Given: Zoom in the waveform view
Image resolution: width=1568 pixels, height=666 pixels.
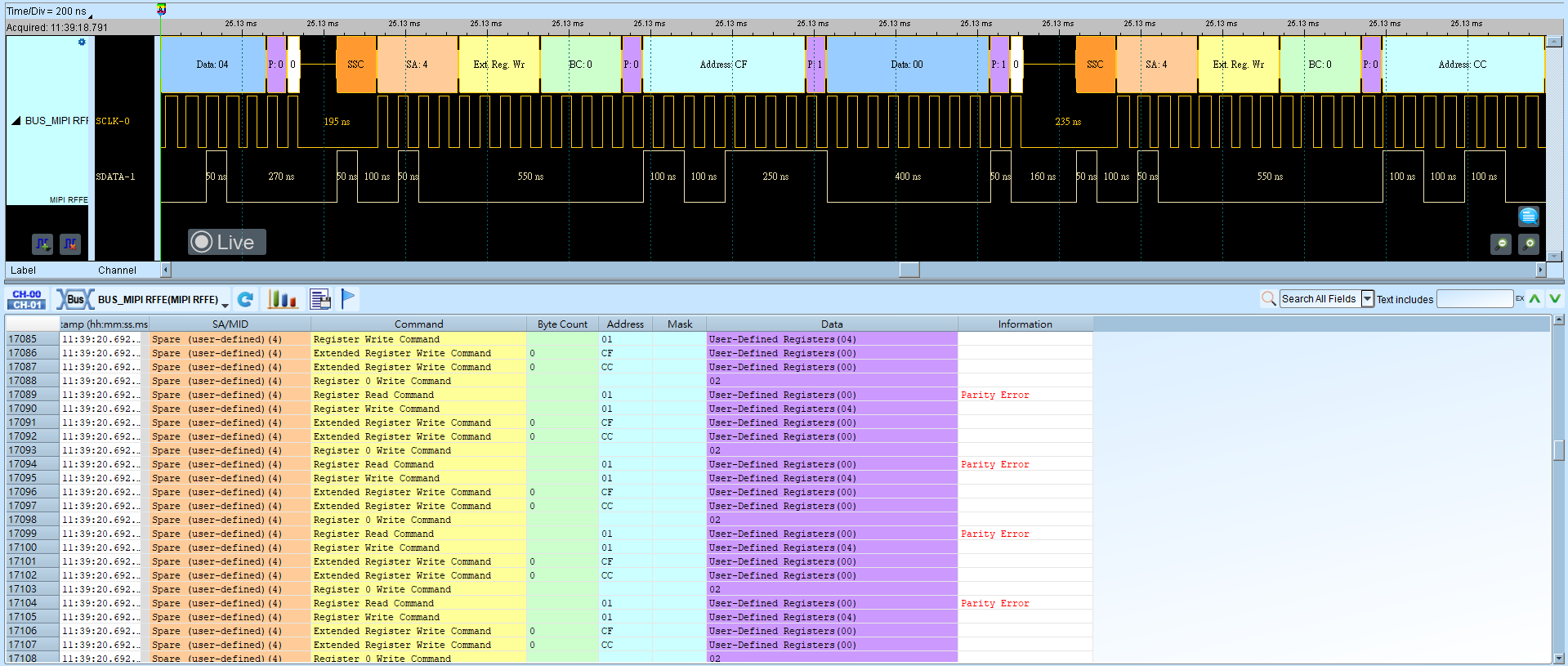Looking at the screenshot, I should click(x=1529, y=244).
